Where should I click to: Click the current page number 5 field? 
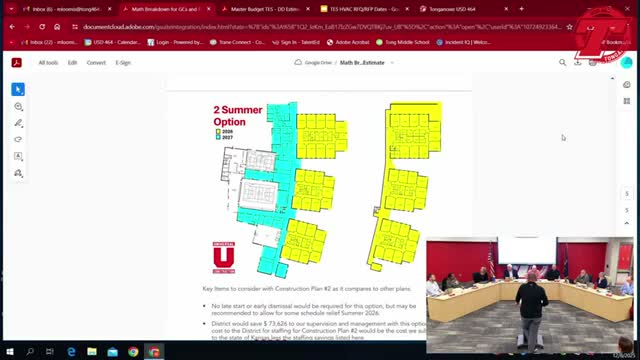tap(627, 193)
